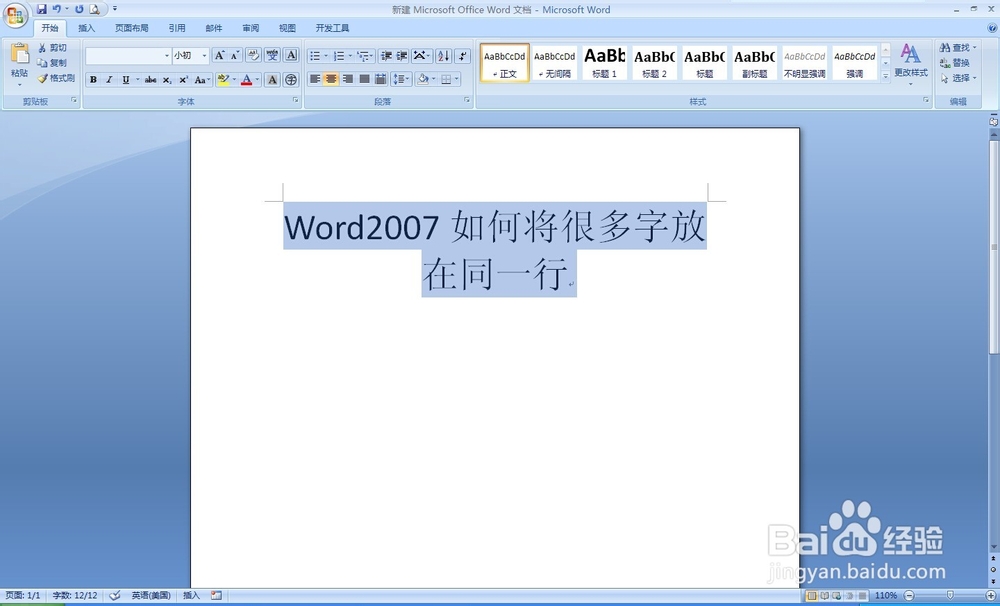Click the Zoom In plus button
The height and width of the screenshot is (606, 1000).
[x=990, y=595]
